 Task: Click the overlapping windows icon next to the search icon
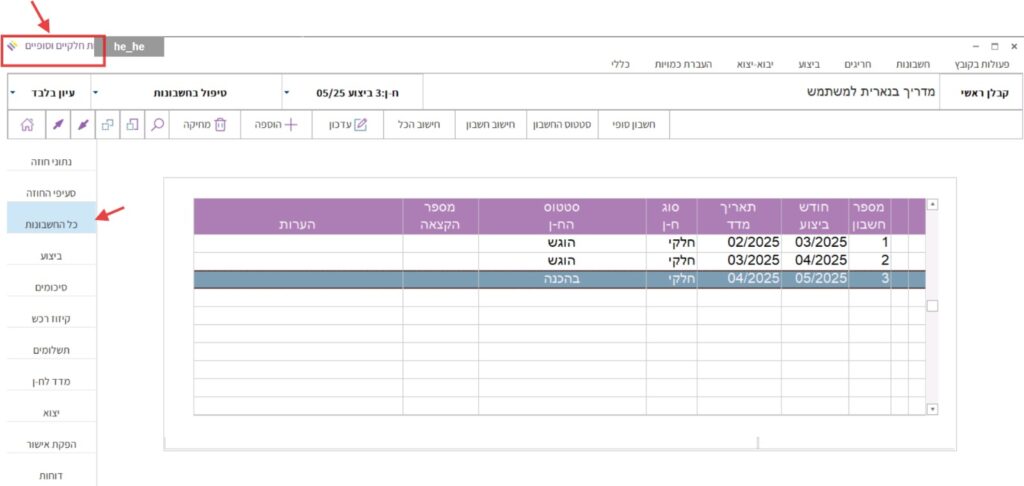click(x=132, y=125)
